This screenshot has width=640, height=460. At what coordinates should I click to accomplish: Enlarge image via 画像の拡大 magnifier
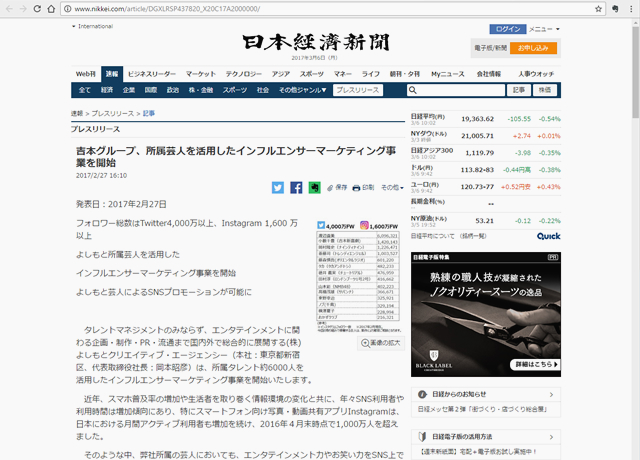(380, 342)
